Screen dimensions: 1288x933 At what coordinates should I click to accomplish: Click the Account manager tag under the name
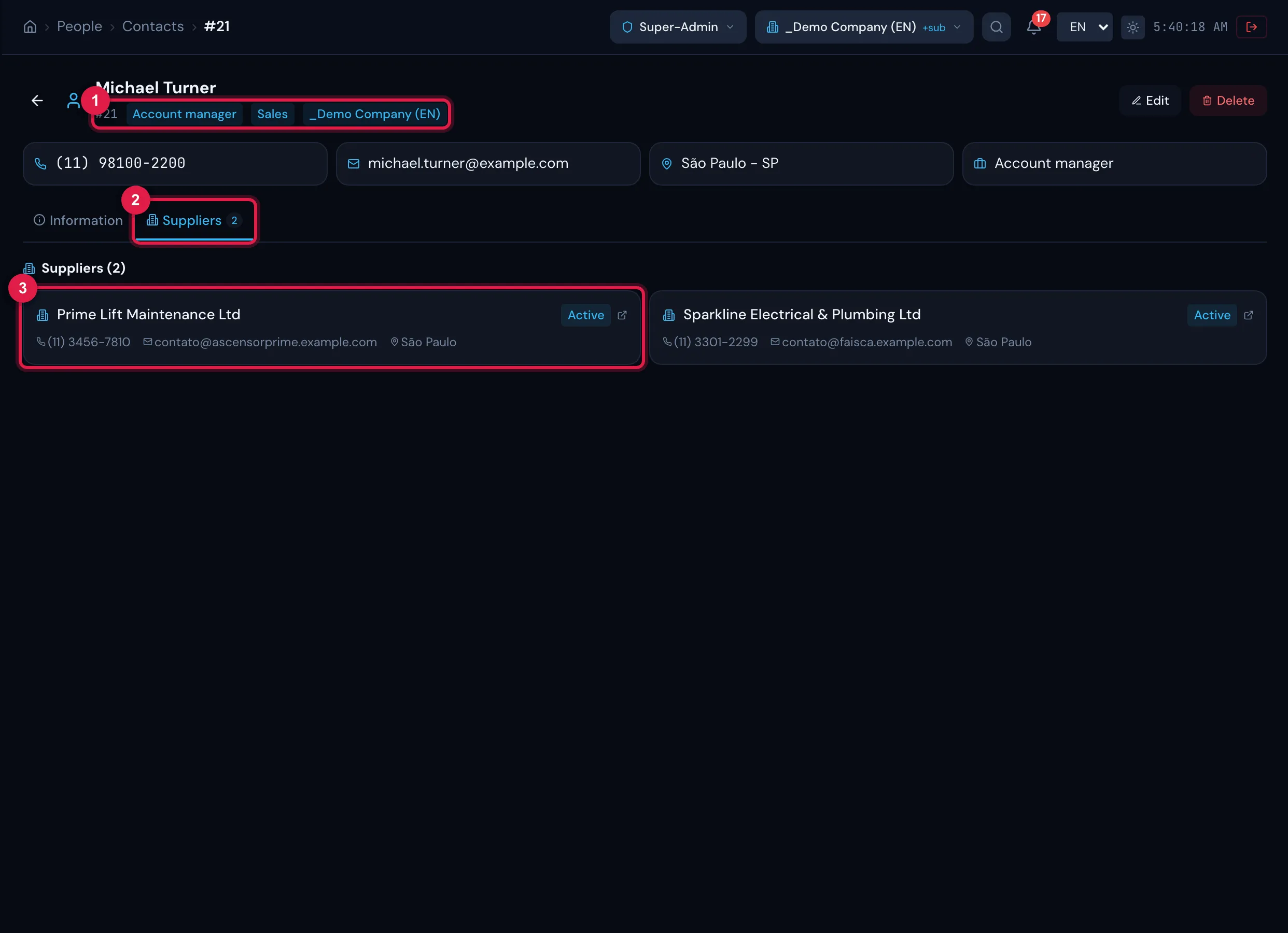point(184,114)
